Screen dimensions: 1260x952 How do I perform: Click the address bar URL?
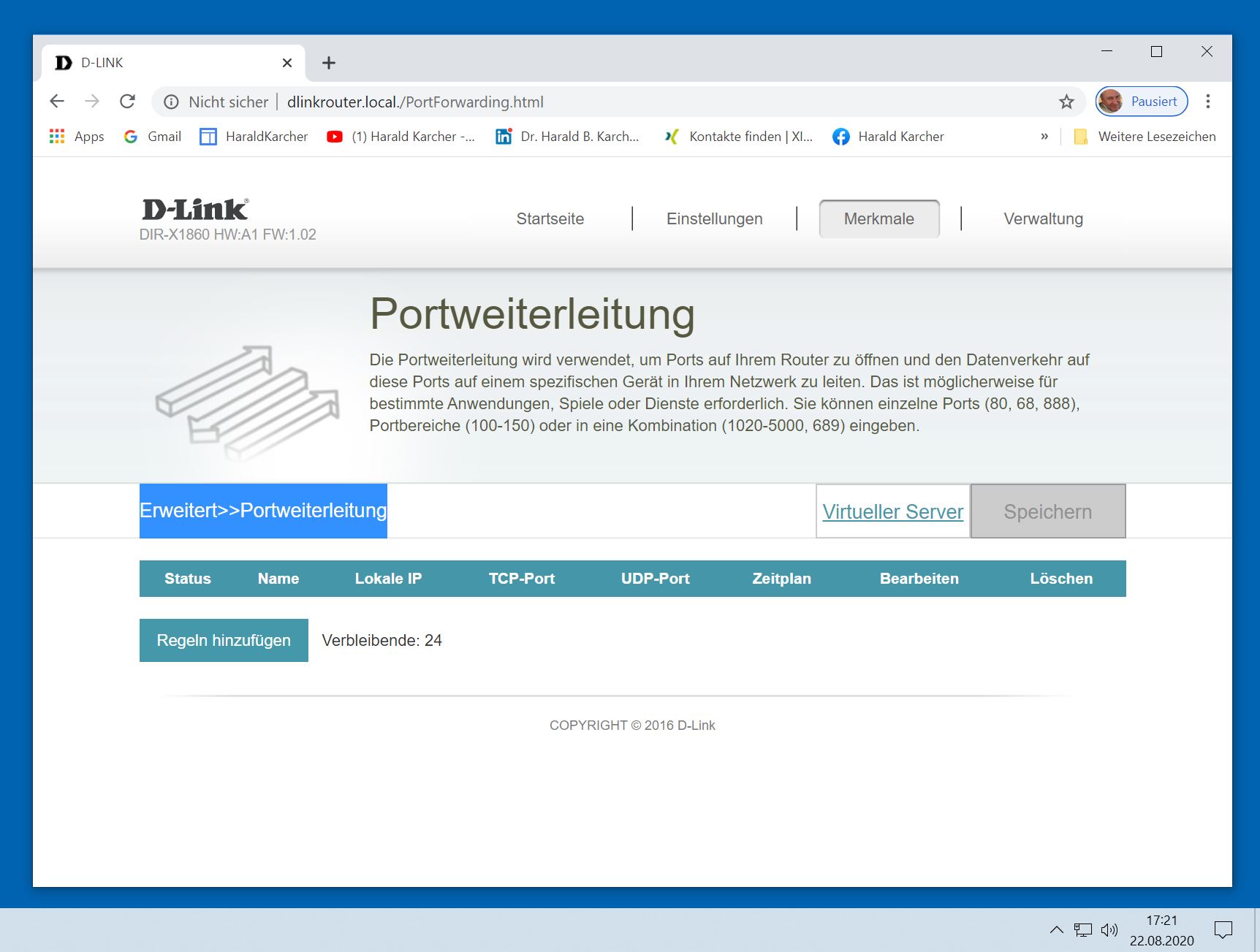[415, 102]
